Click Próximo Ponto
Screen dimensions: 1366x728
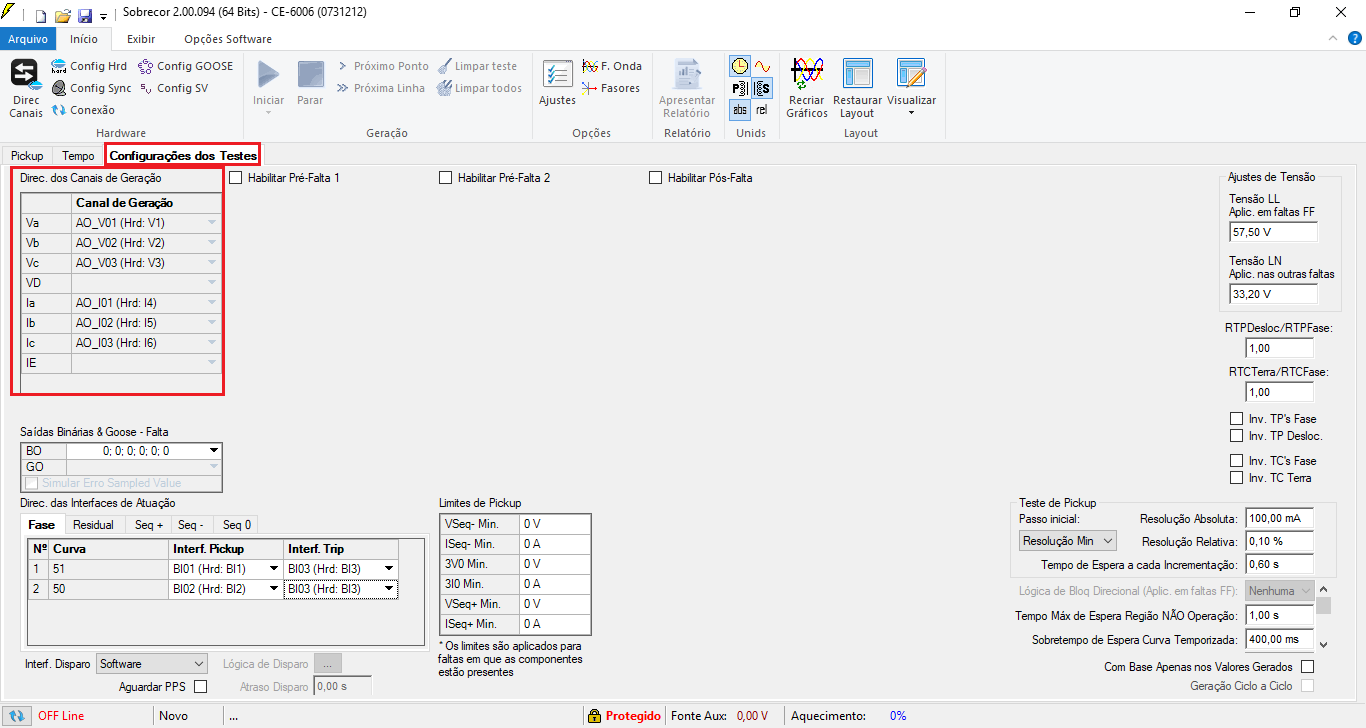(x=382, y=66)
